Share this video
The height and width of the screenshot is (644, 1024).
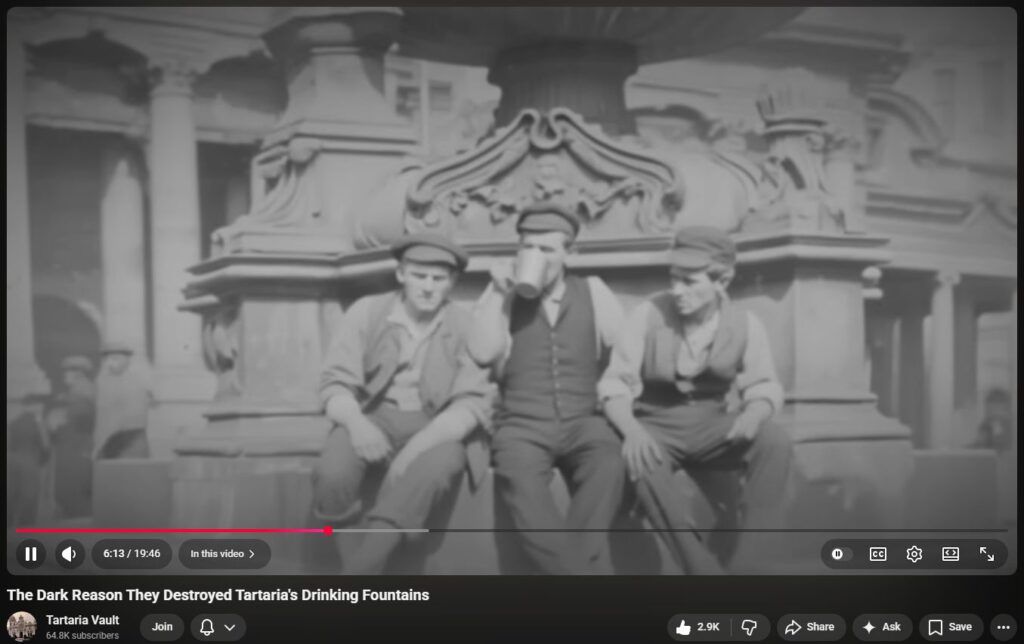point(810,627)
